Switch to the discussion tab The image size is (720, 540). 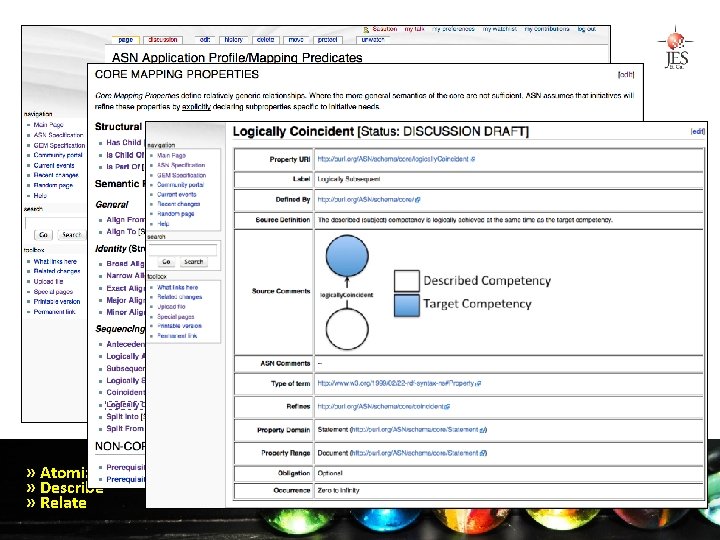163,40
